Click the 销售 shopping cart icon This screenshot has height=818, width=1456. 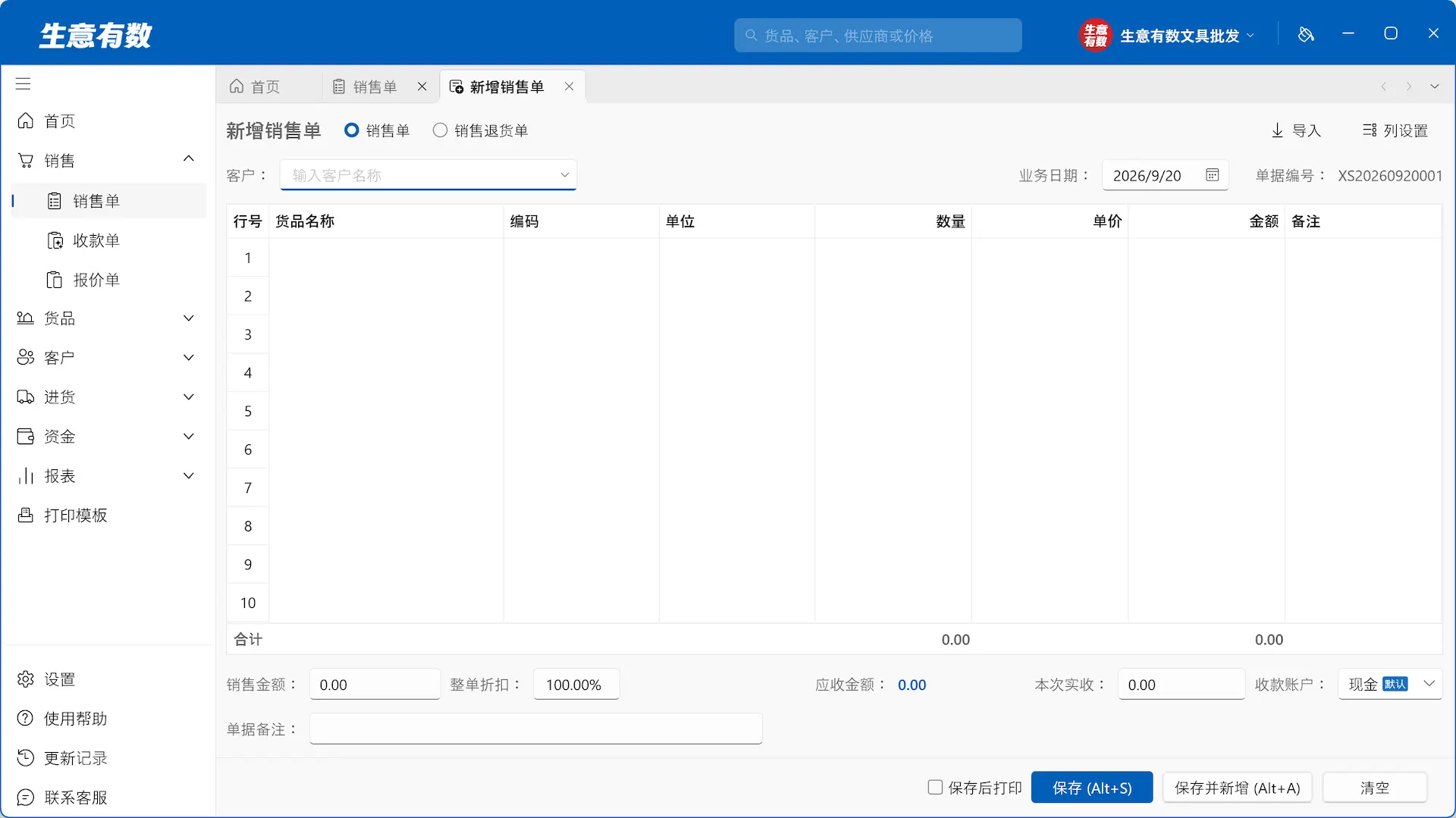click(x=26, y=161)
